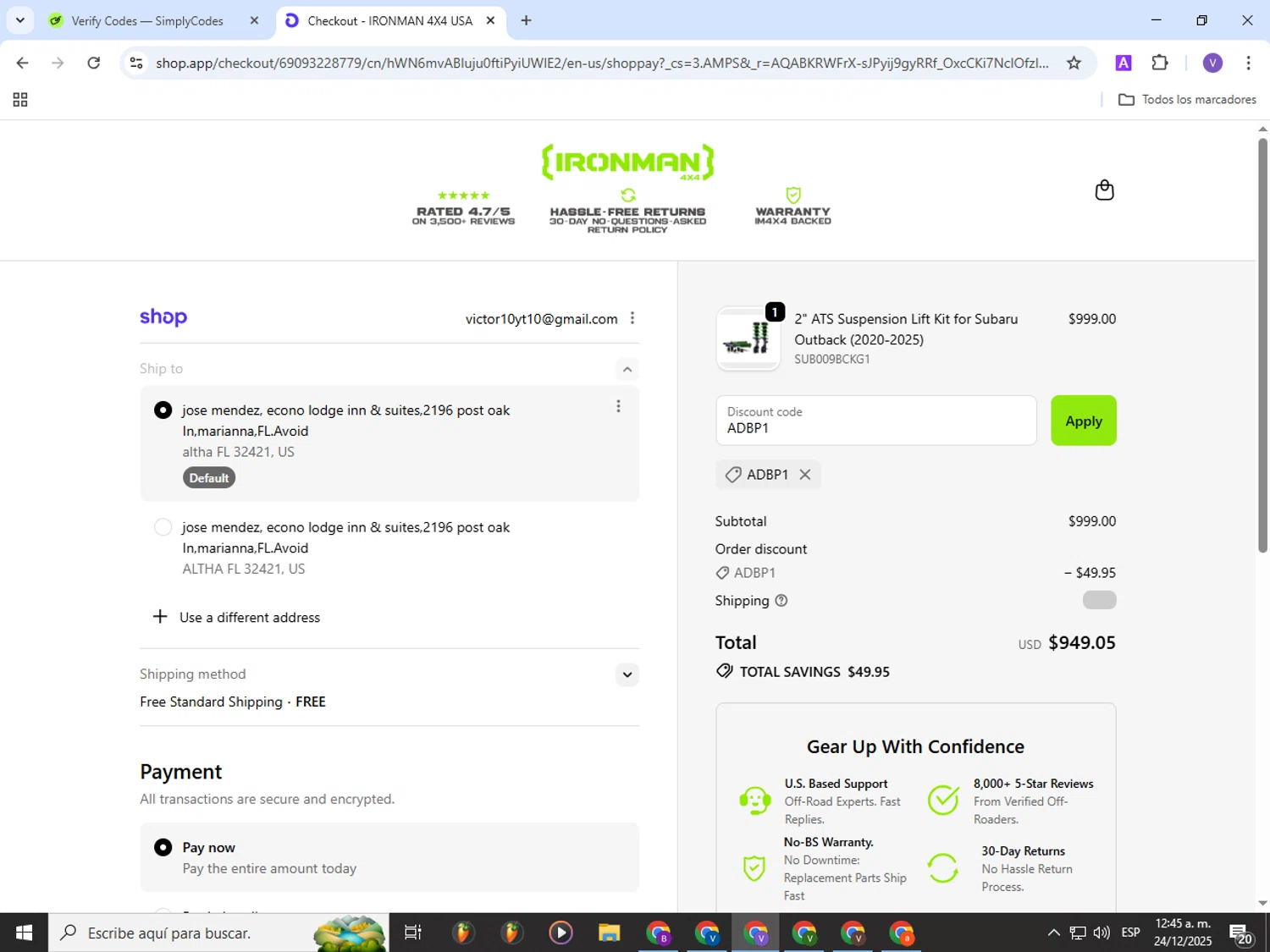1270x952 pixels.
Task: Click the suspension lift kit product thumbnail
Action: 748,338
